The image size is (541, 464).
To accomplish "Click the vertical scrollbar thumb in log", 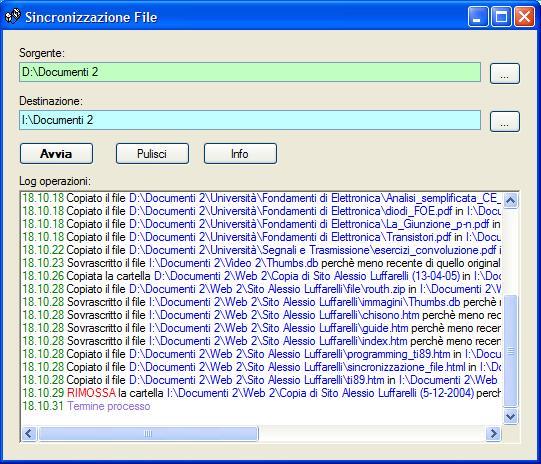I will 510,351.
